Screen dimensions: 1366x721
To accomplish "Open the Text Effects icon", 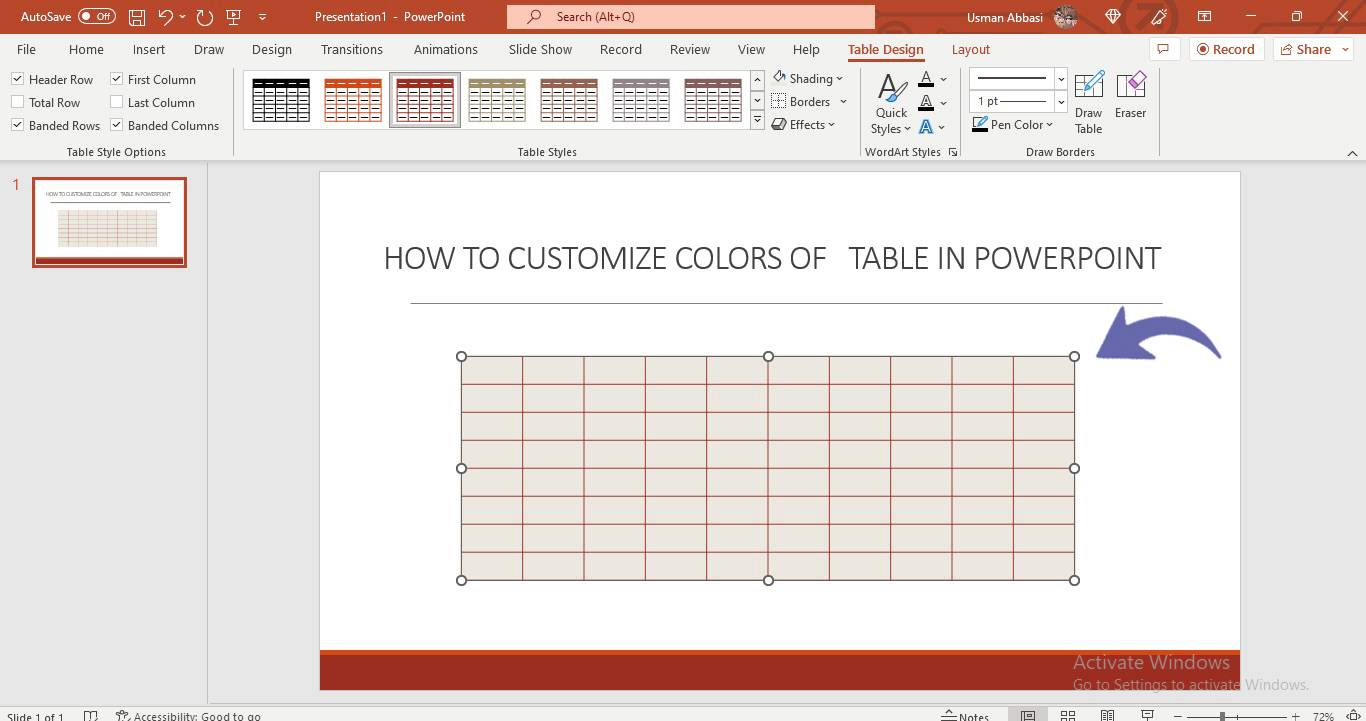I will (926, 126).
